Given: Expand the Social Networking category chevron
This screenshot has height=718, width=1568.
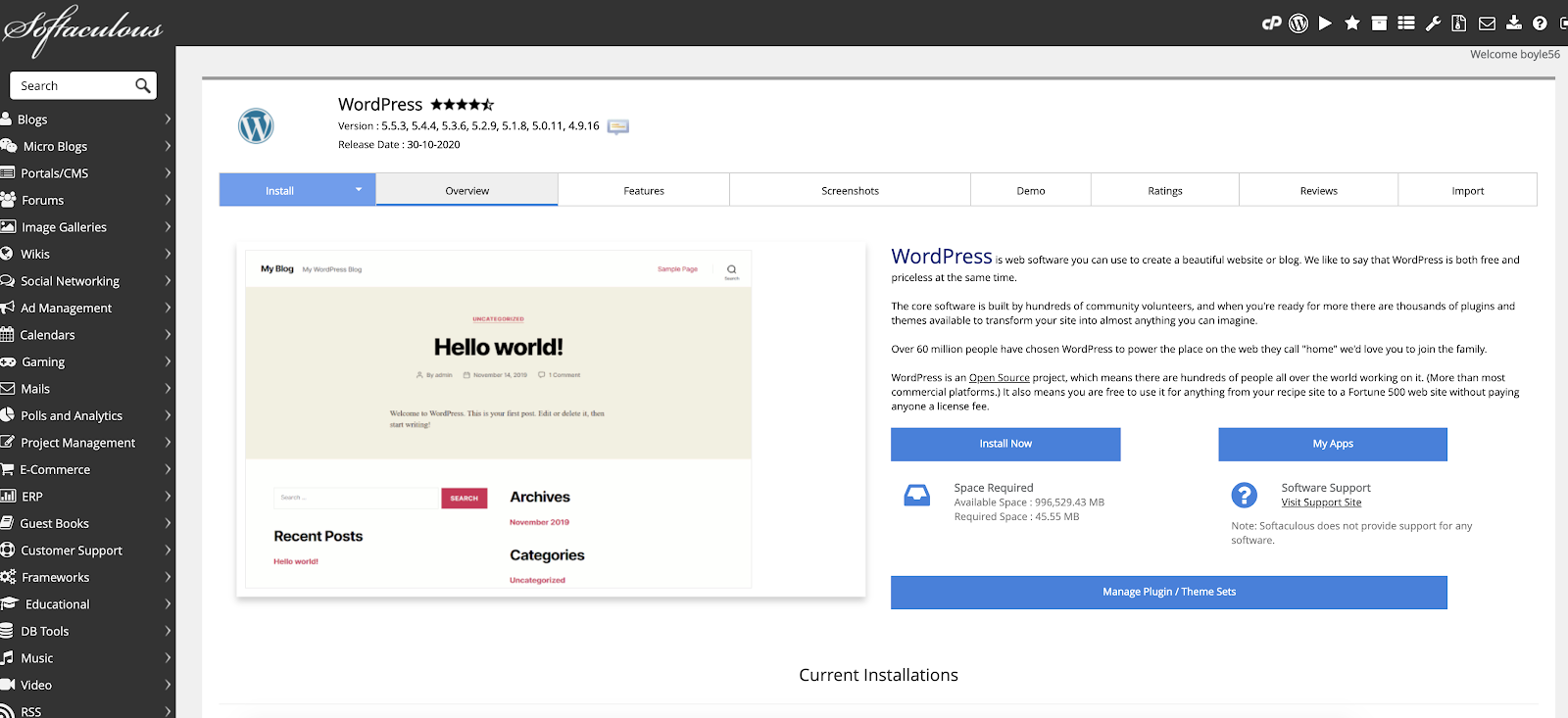Looking at the screenshot, I should click(x=168, y=281).
